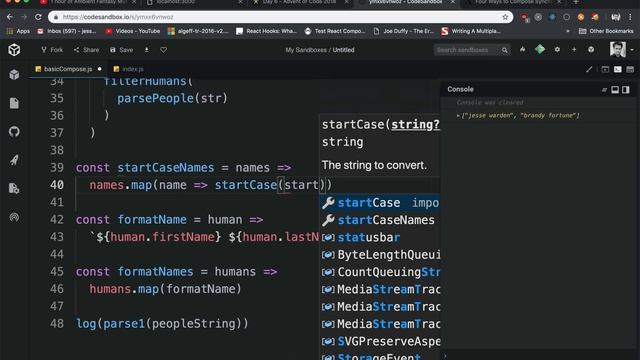The image size is (640, 360).
Task: Open the localhost:3000 browser tab
Action: [194, 2]
